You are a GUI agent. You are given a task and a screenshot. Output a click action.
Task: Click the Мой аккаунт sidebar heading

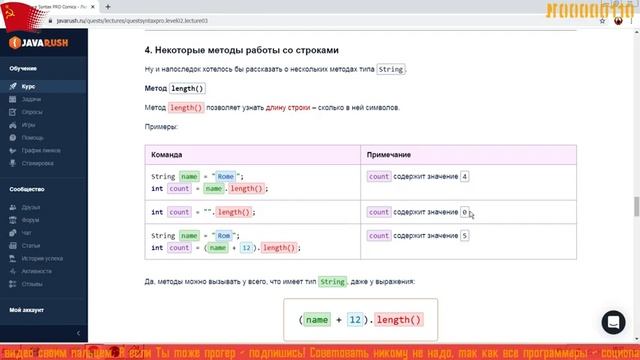(27, 310)
